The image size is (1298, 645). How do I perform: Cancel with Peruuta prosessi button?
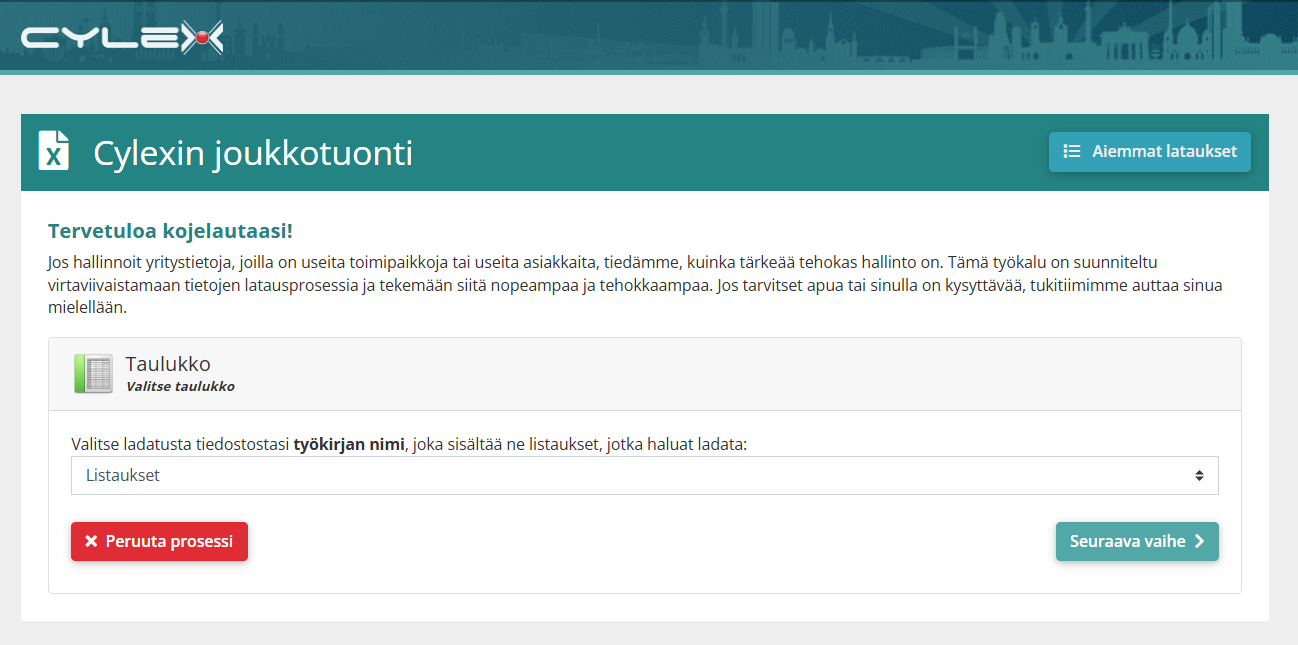coord(159,541)
